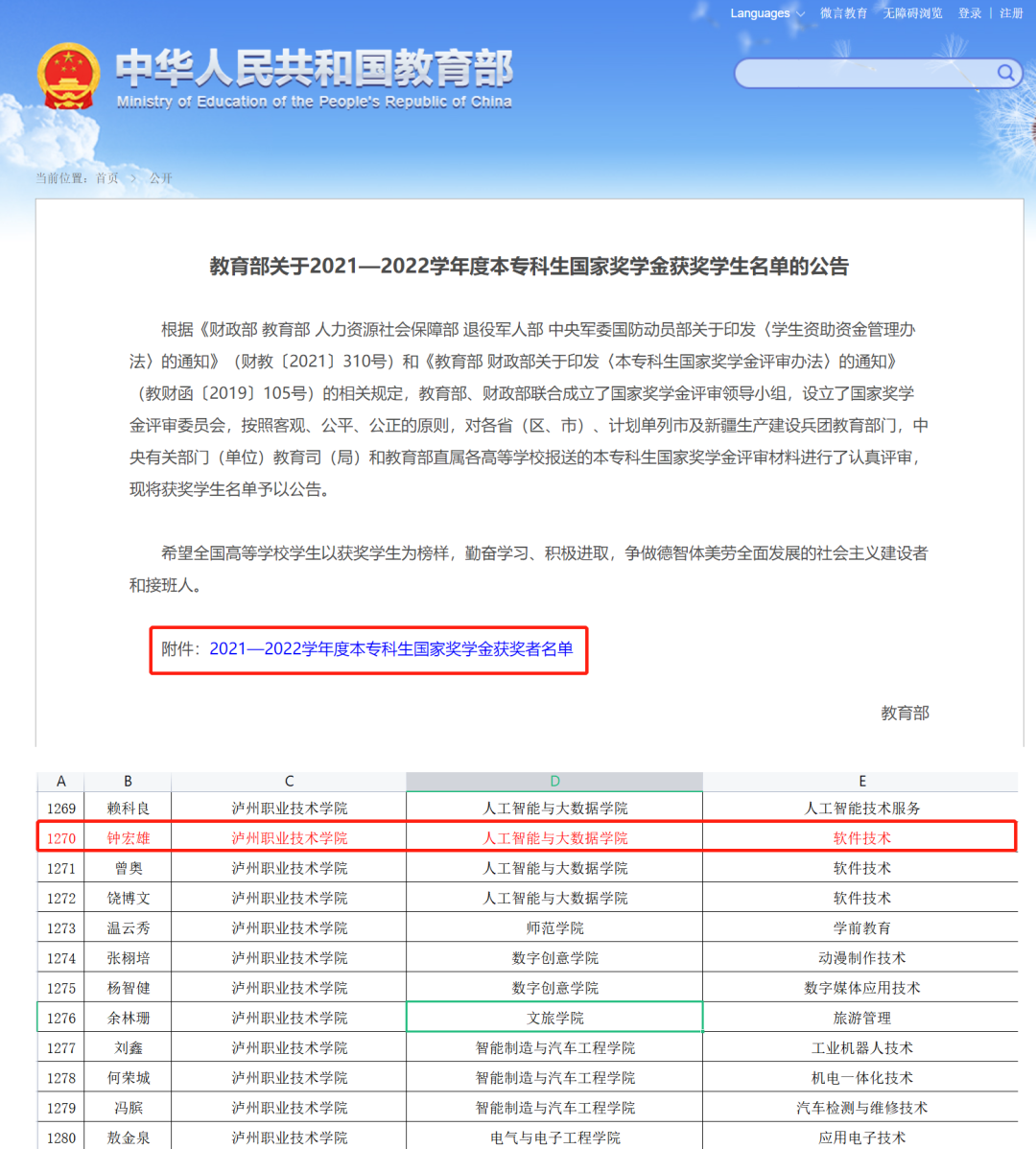Select the cell with name 温云秀
Viewport: 1036px width, 1149px height.
coord(128,927)
